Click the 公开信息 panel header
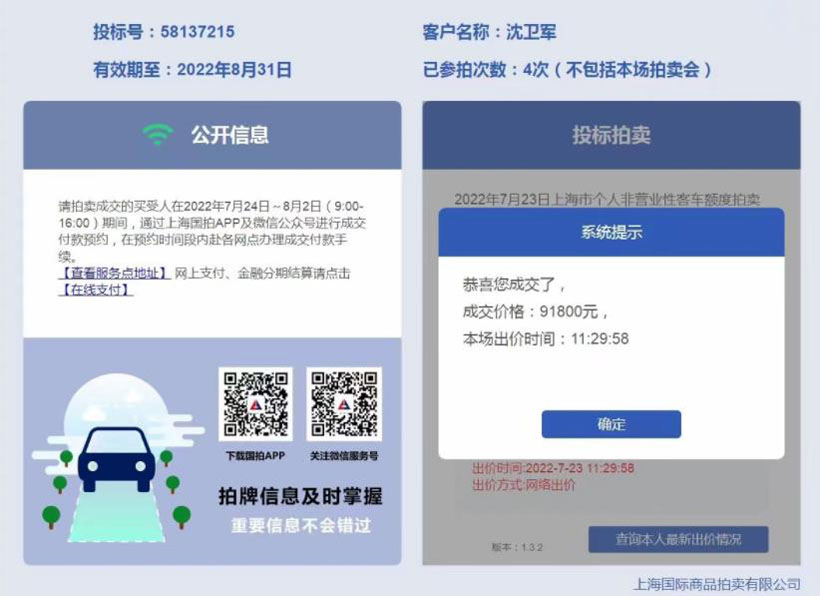 coord(212,135)
